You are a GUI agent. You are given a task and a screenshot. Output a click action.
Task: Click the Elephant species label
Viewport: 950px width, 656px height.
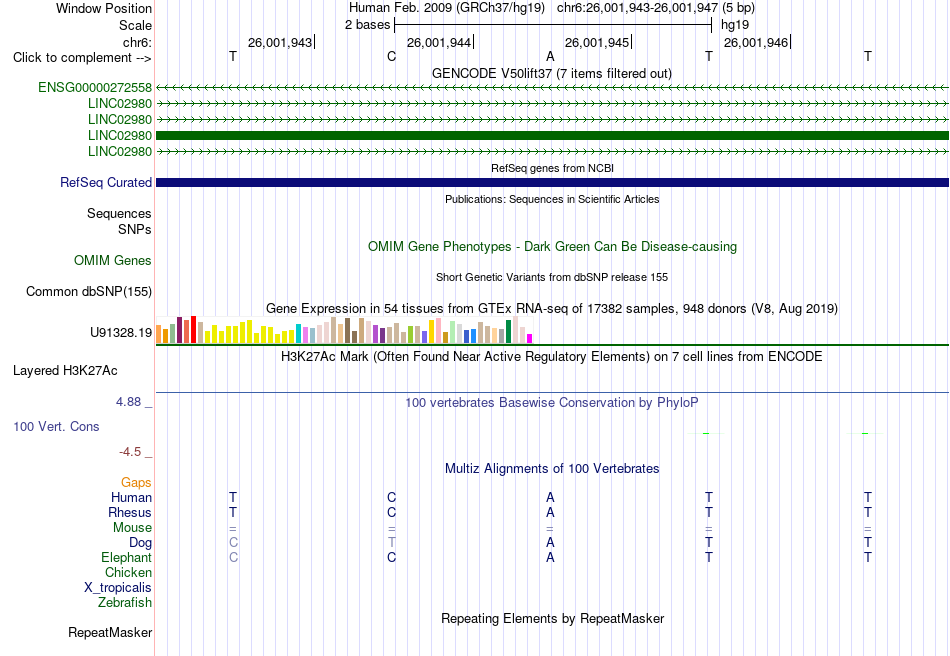point(127,557)
